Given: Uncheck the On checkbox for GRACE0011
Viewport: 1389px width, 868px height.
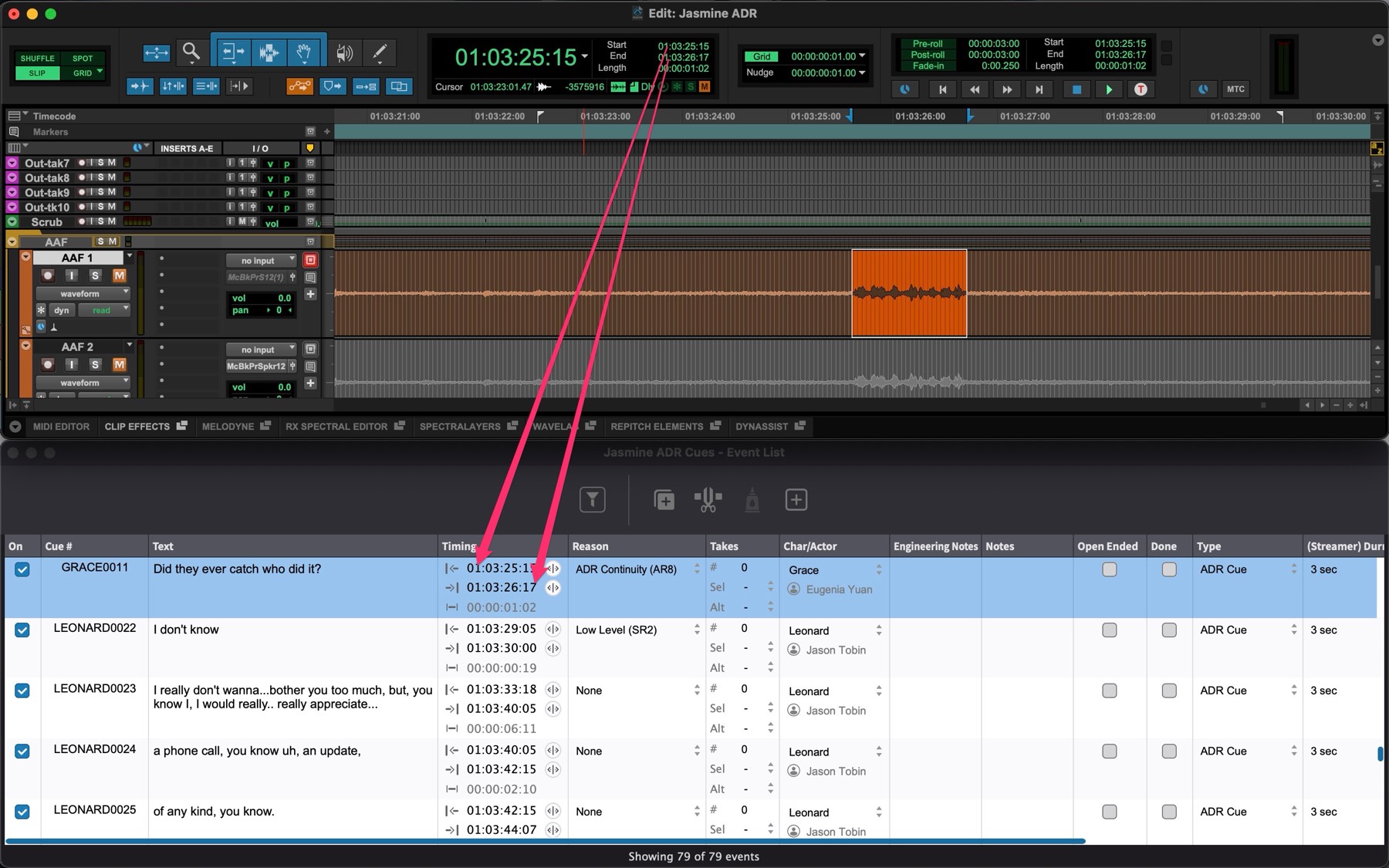Looking at the screenshot, I should point(22,569).
